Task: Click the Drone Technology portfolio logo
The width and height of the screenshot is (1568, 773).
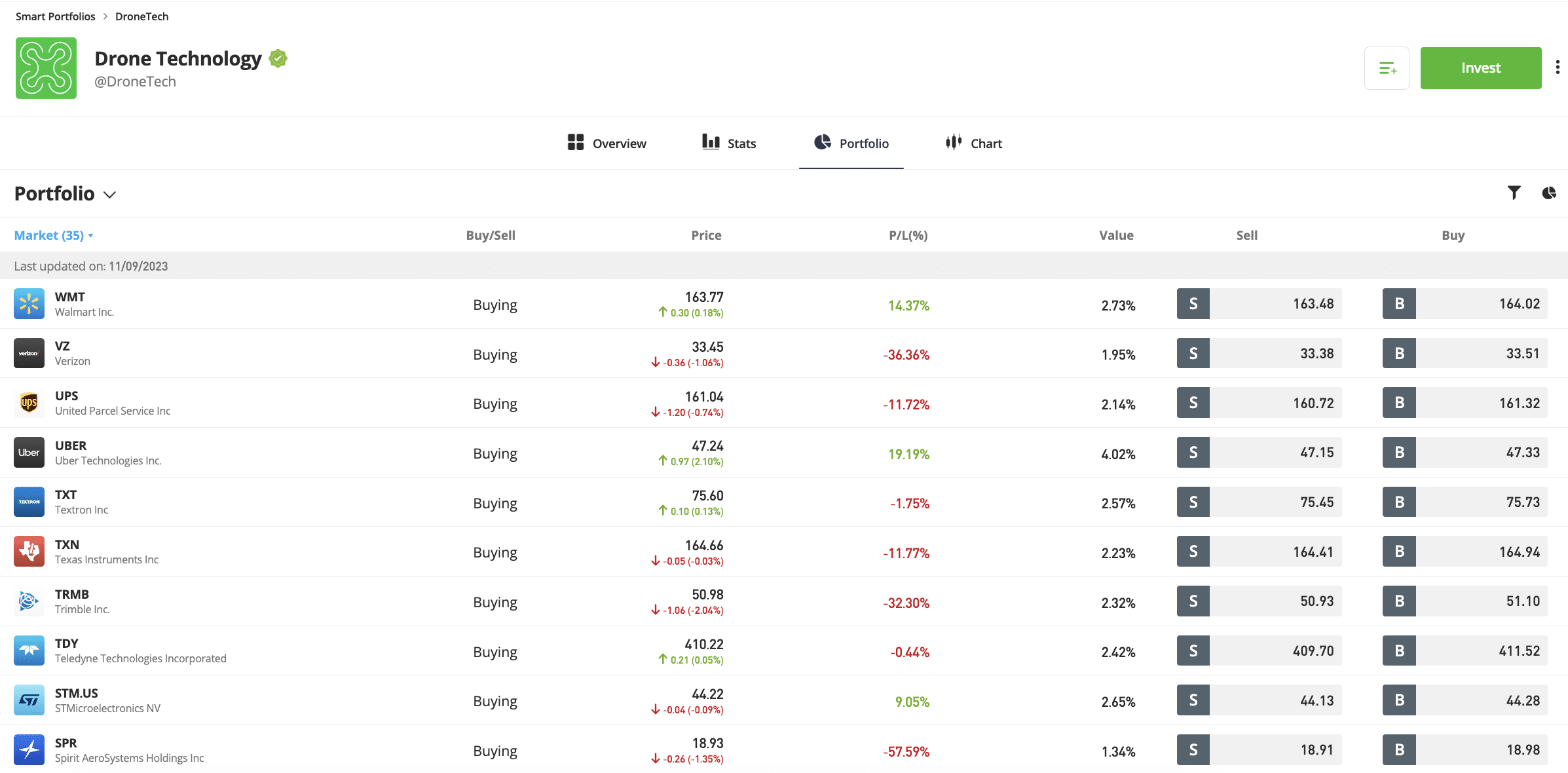Action: point(46,68)
